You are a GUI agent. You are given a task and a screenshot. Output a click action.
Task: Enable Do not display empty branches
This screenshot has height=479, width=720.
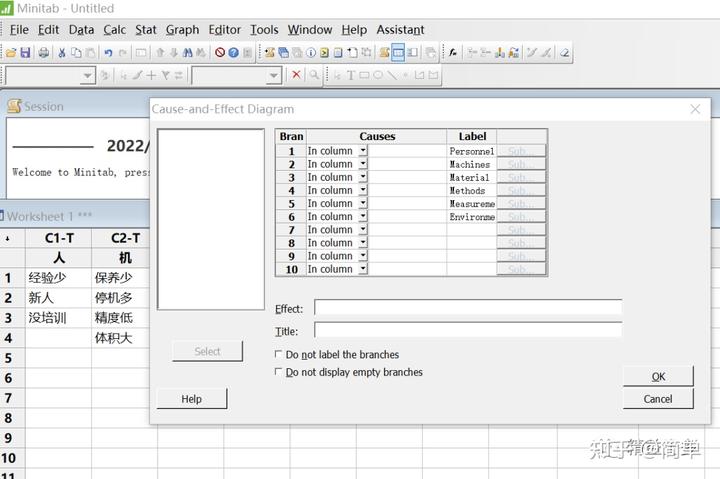[278, 372]
